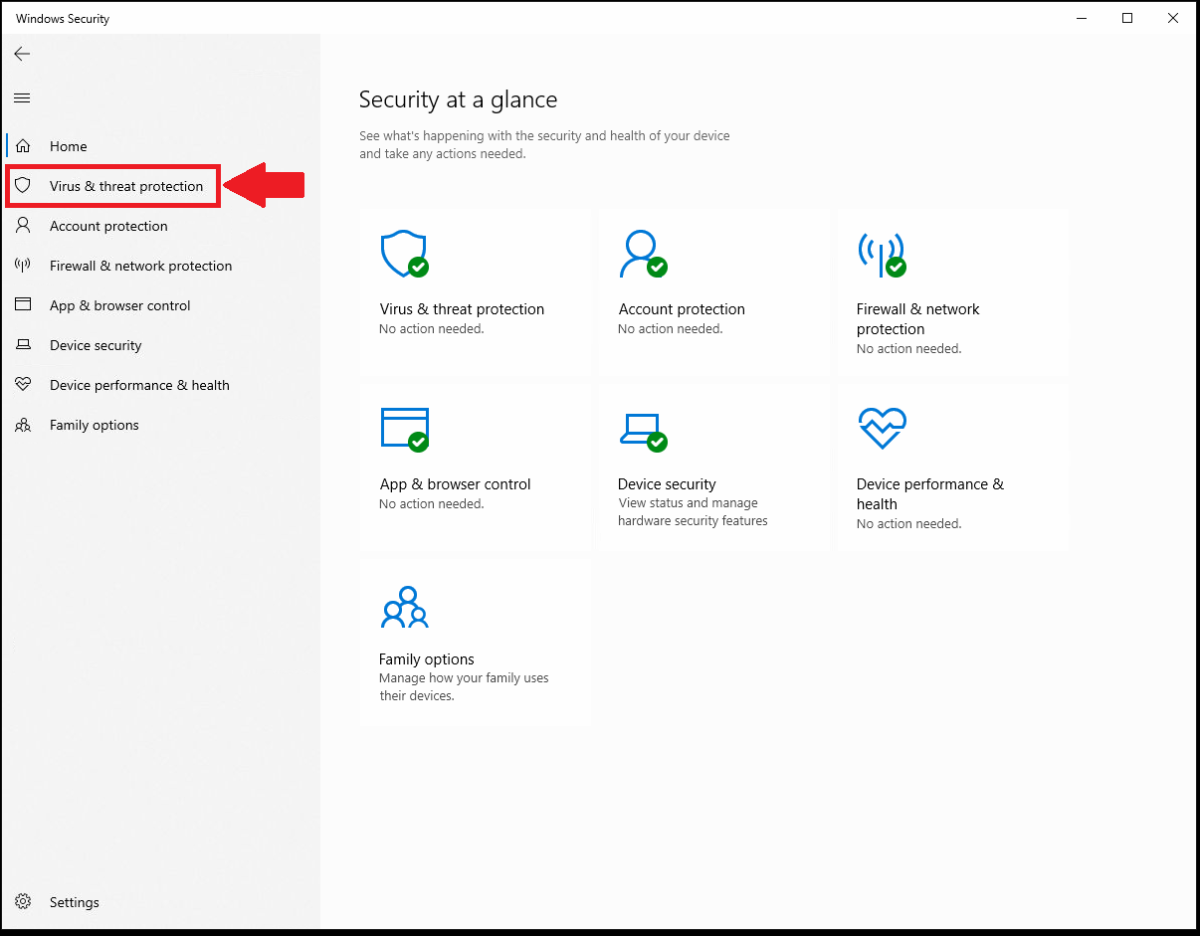Open the hamburger navigation menu

pyautogui.click(x=22, y=98)
